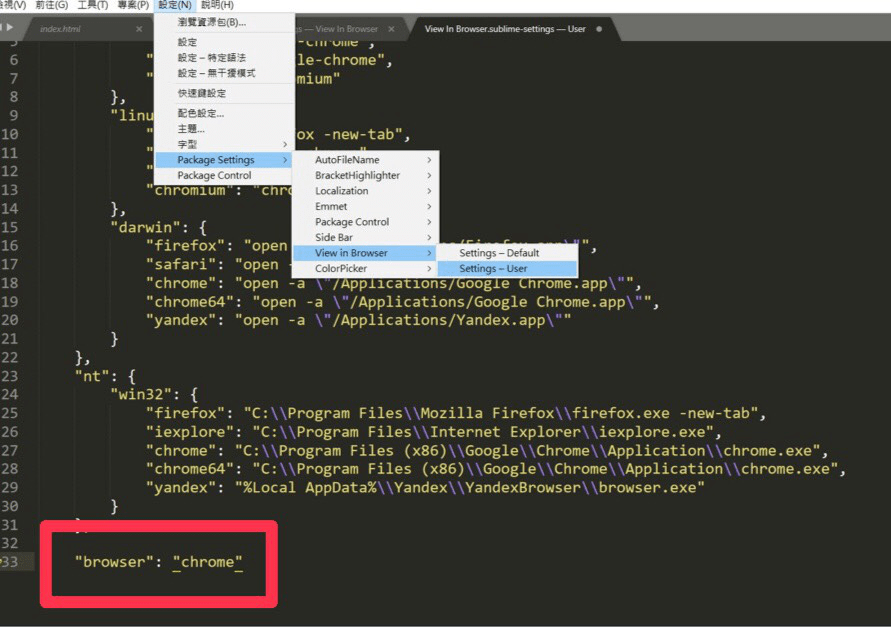This screenshot has height=627, width=891.
Task: Expand View in Browser submenu
Action: [x=365, y=253]
